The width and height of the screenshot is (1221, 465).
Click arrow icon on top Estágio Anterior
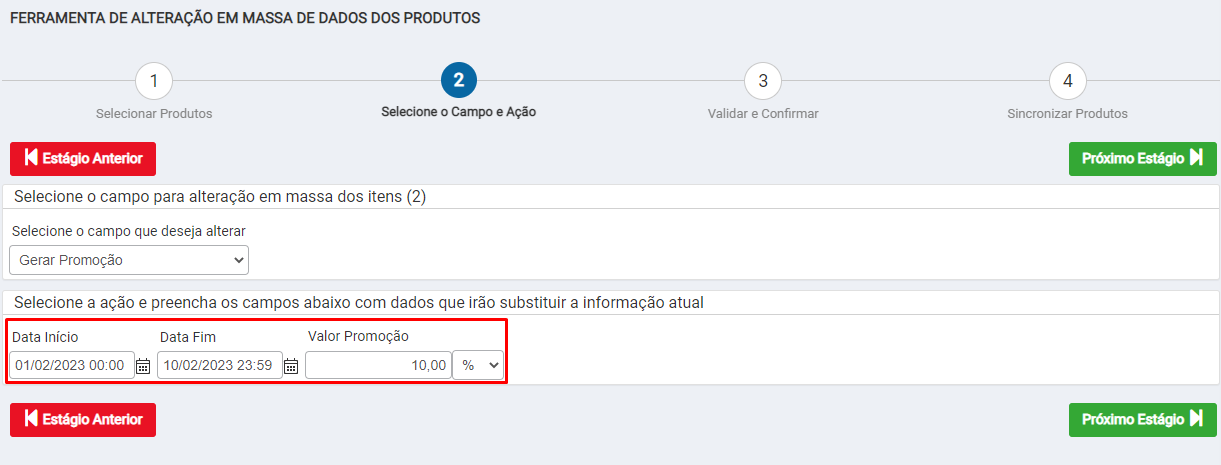click(x=31, y=158)
